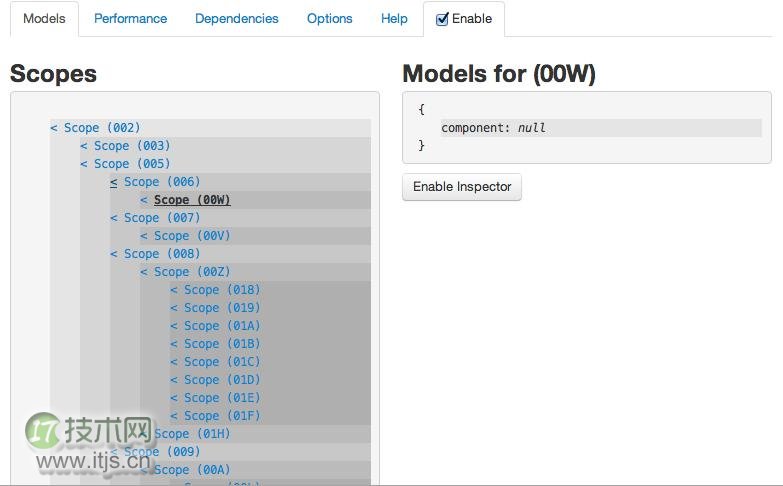Select Scope (006) in the tree

[x=162, y=182]
